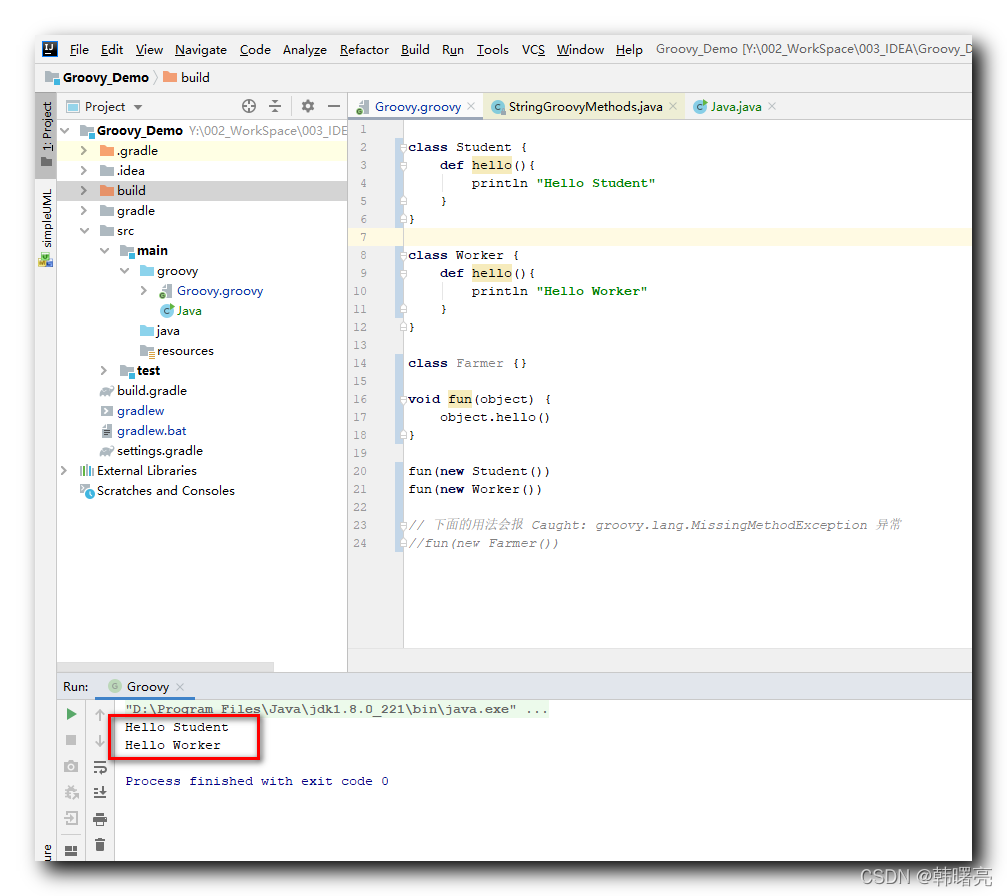Screen dimensions: 1007x896
Task: Open the View menu
Action: tap(149, 49)
